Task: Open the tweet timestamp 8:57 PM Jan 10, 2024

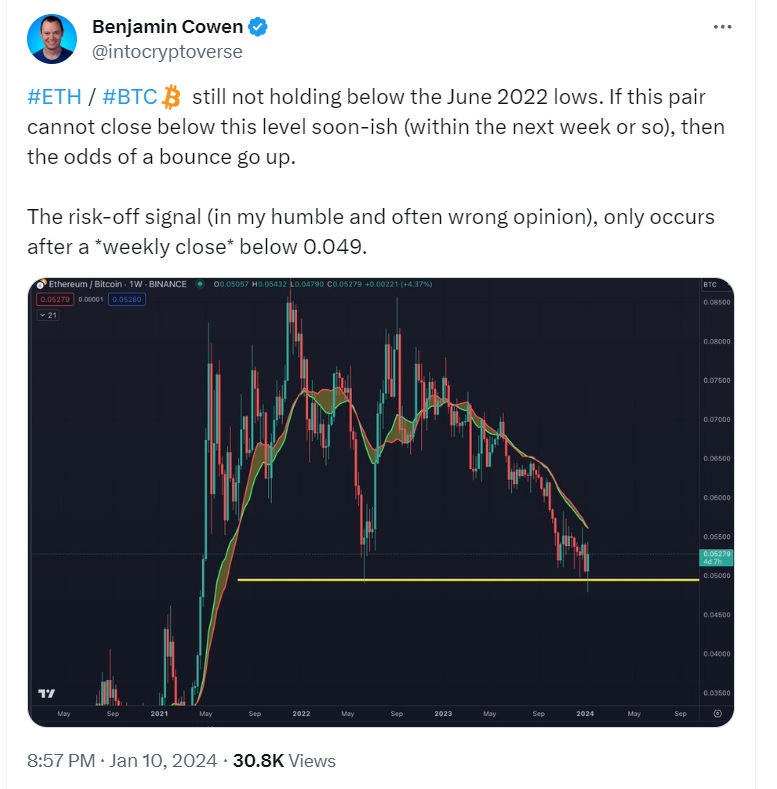Action: pyautogui.click(x=122, y=760)
